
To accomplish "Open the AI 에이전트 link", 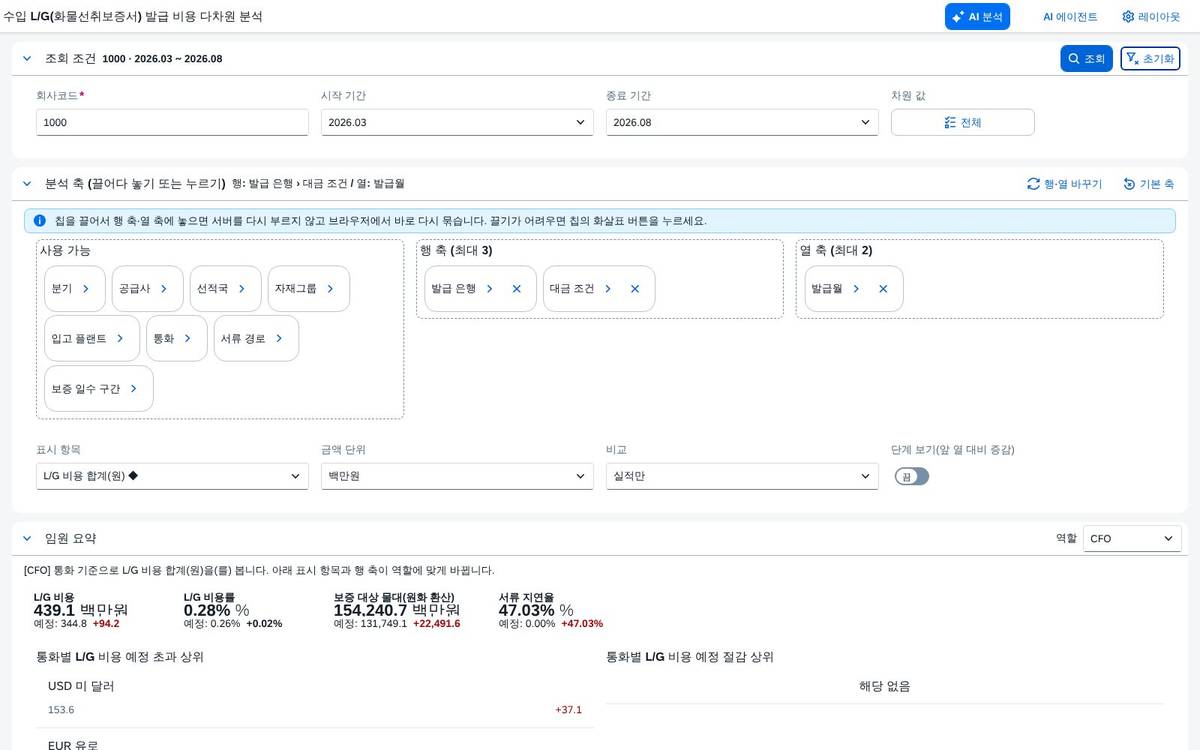I will [x=1070, y=16].
